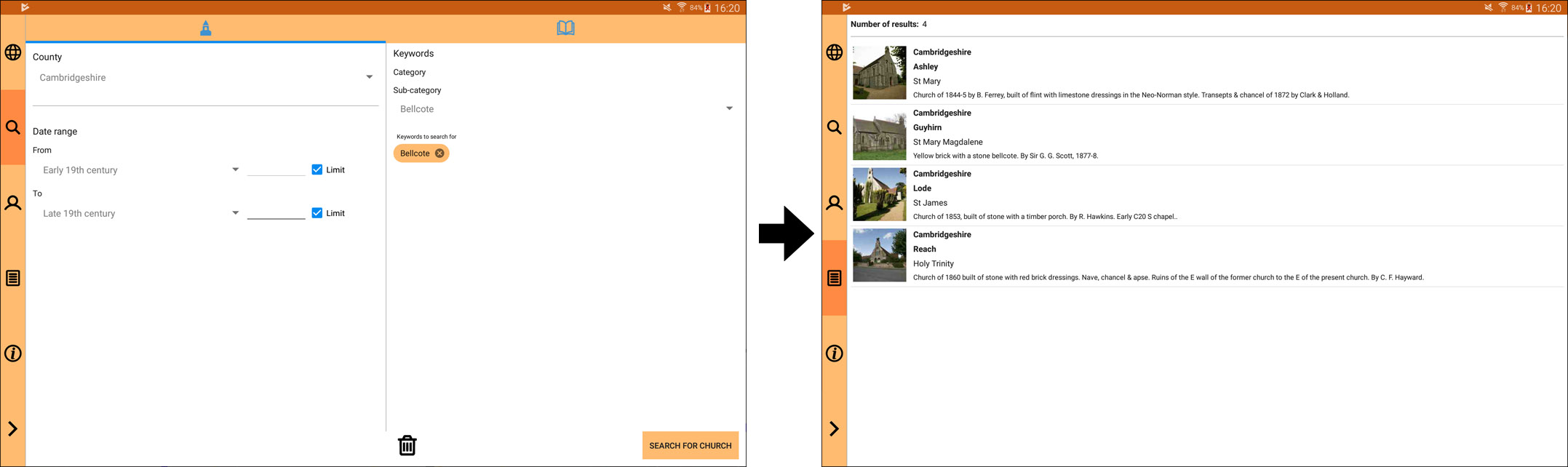Open the Late 19th century To dropdown

click(140, 214)
